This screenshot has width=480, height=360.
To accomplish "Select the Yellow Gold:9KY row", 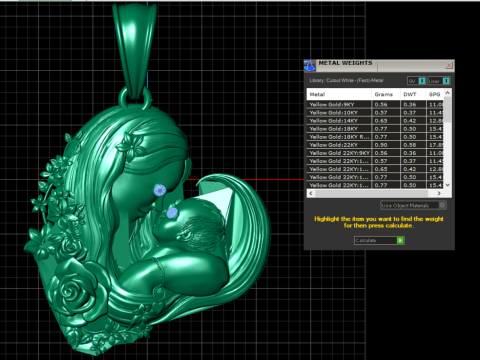I will tap(375, 105).
